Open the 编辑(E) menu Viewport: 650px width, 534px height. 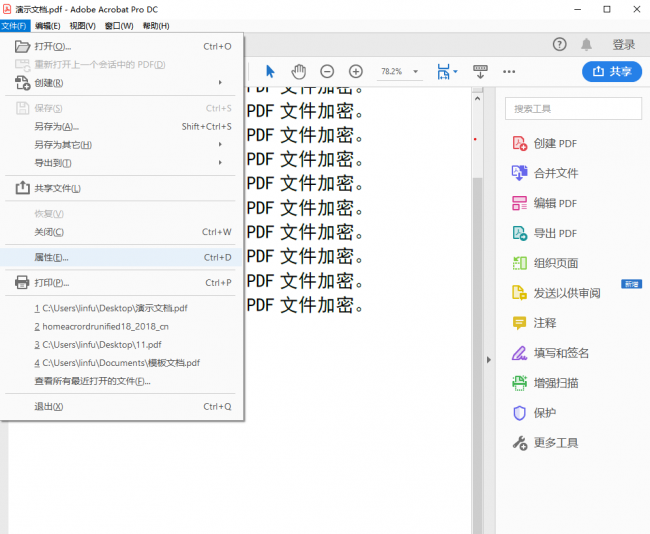tap(48, 26)
